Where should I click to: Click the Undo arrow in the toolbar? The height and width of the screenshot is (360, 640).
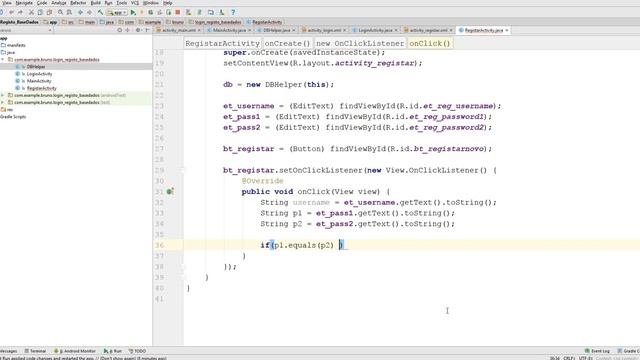pos(11,13)
